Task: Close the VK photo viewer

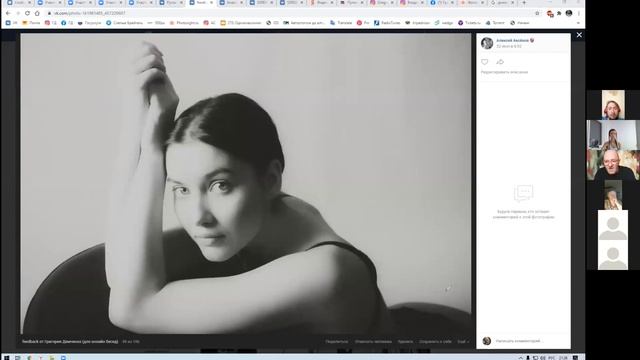Action: coord(579,35)
